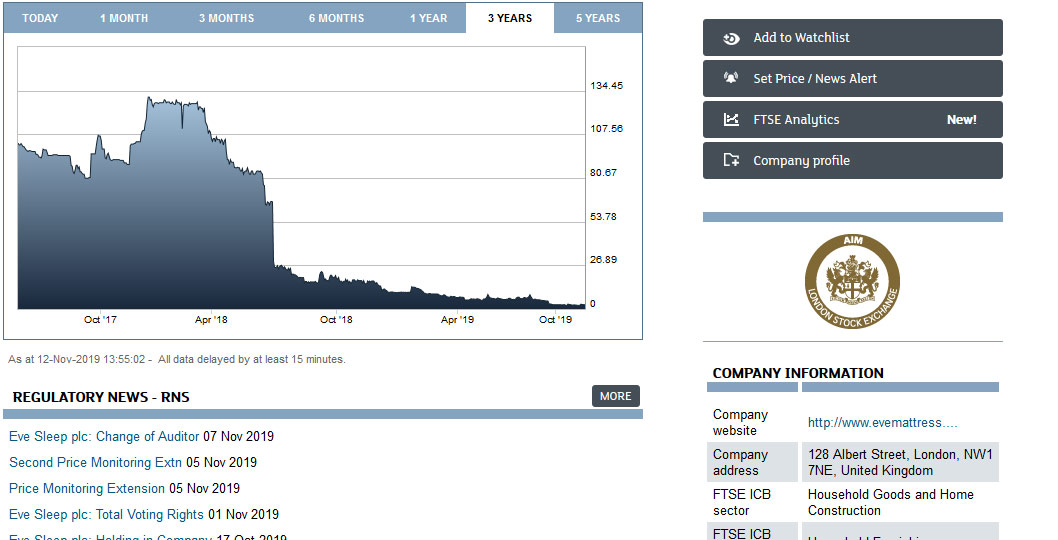The height and width of the screenshot is (540, 1058).
Task: Open Set Price / News Alert
Action: point(852,78)
